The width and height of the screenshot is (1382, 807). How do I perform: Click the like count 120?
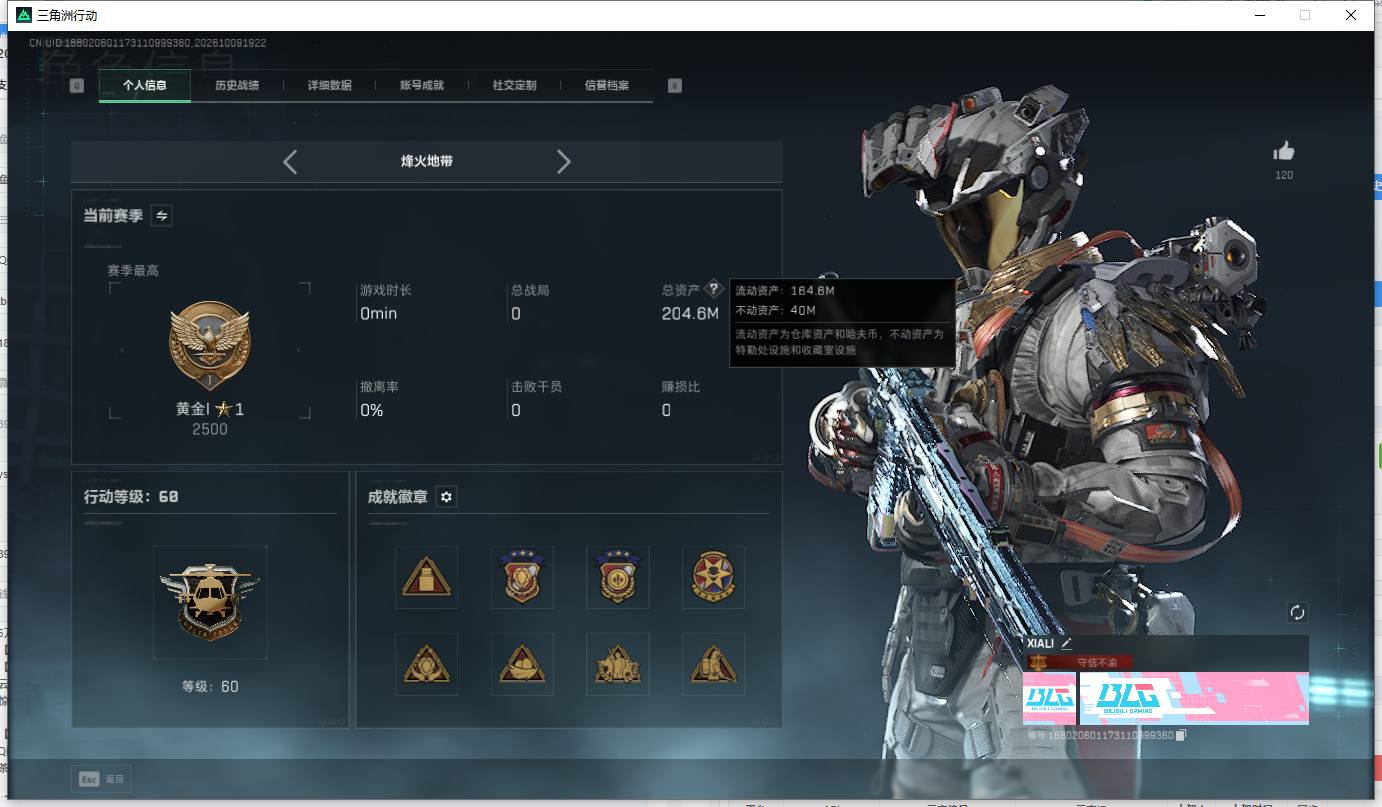click(1284, 175)
